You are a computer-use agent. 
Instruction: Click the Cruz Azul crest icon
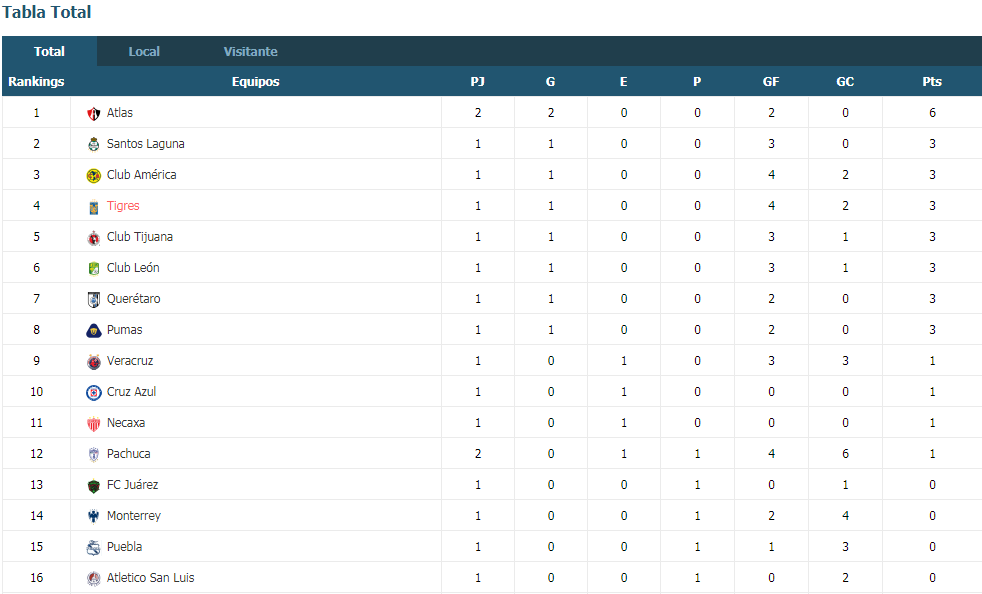tap(93, 393)
